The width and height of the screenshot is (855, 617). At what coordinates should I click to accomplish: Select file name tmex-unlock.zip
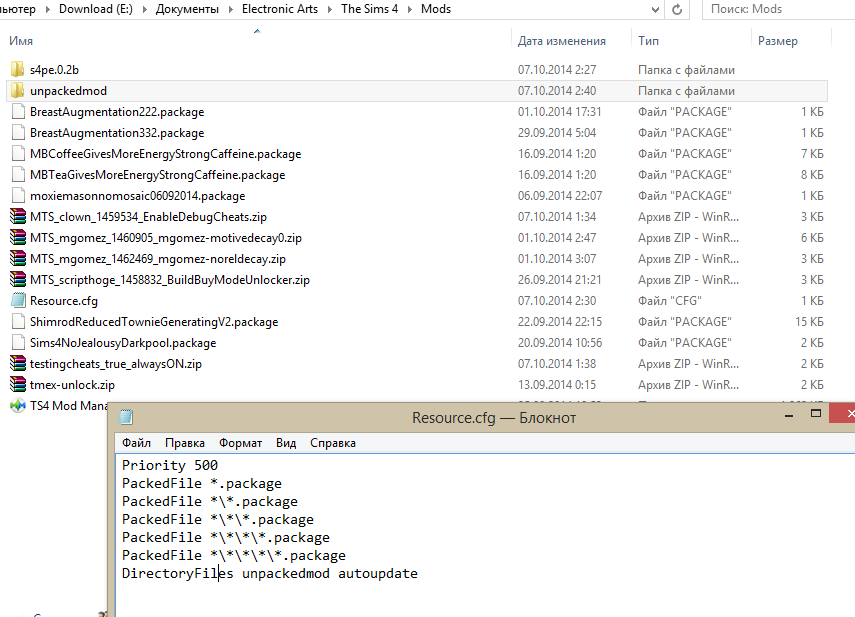click(x=72, y=385)
